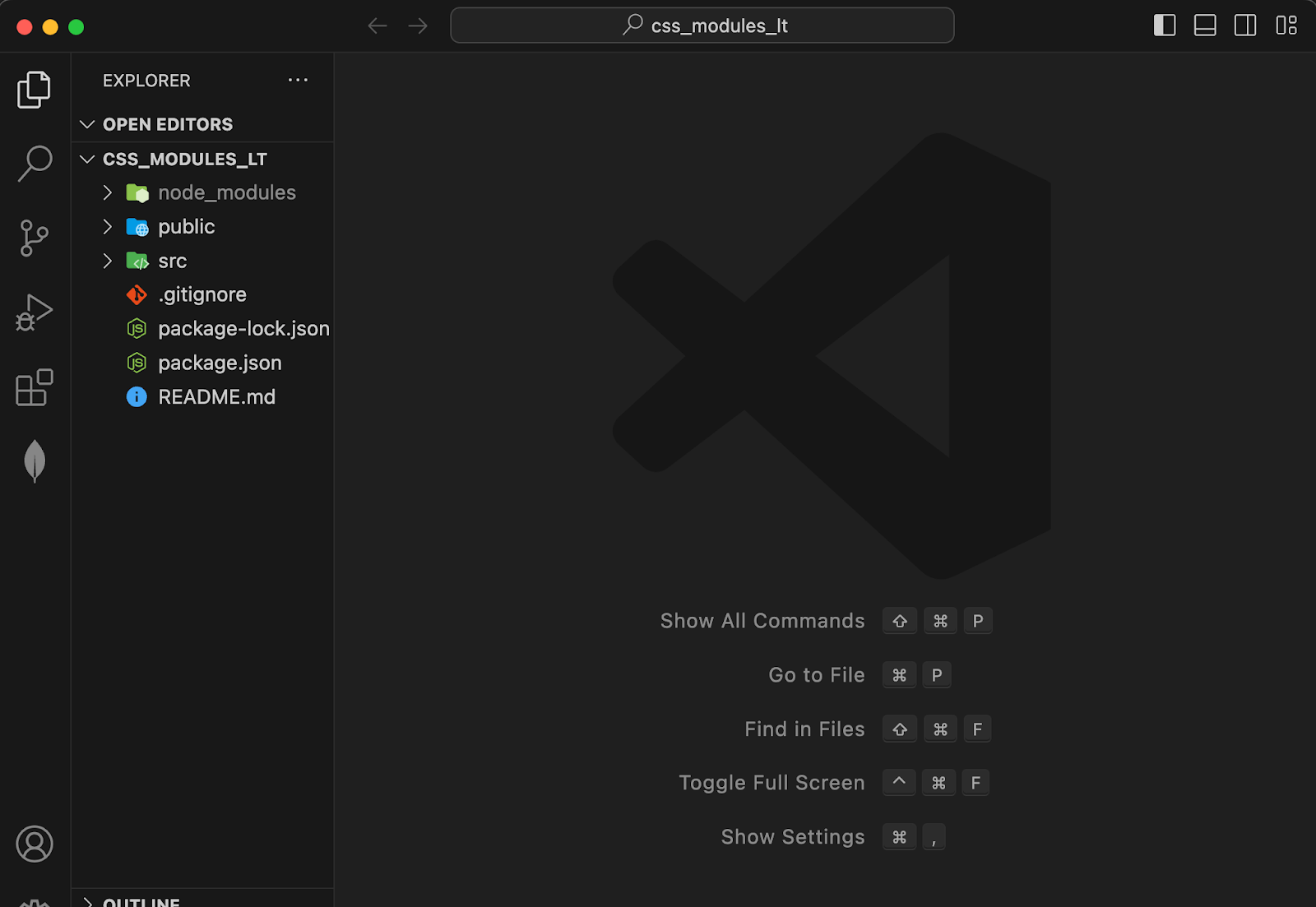Click the css_modules_lt search bar
The width and height of the screenshot is (1316, 907).
(702, 25)
